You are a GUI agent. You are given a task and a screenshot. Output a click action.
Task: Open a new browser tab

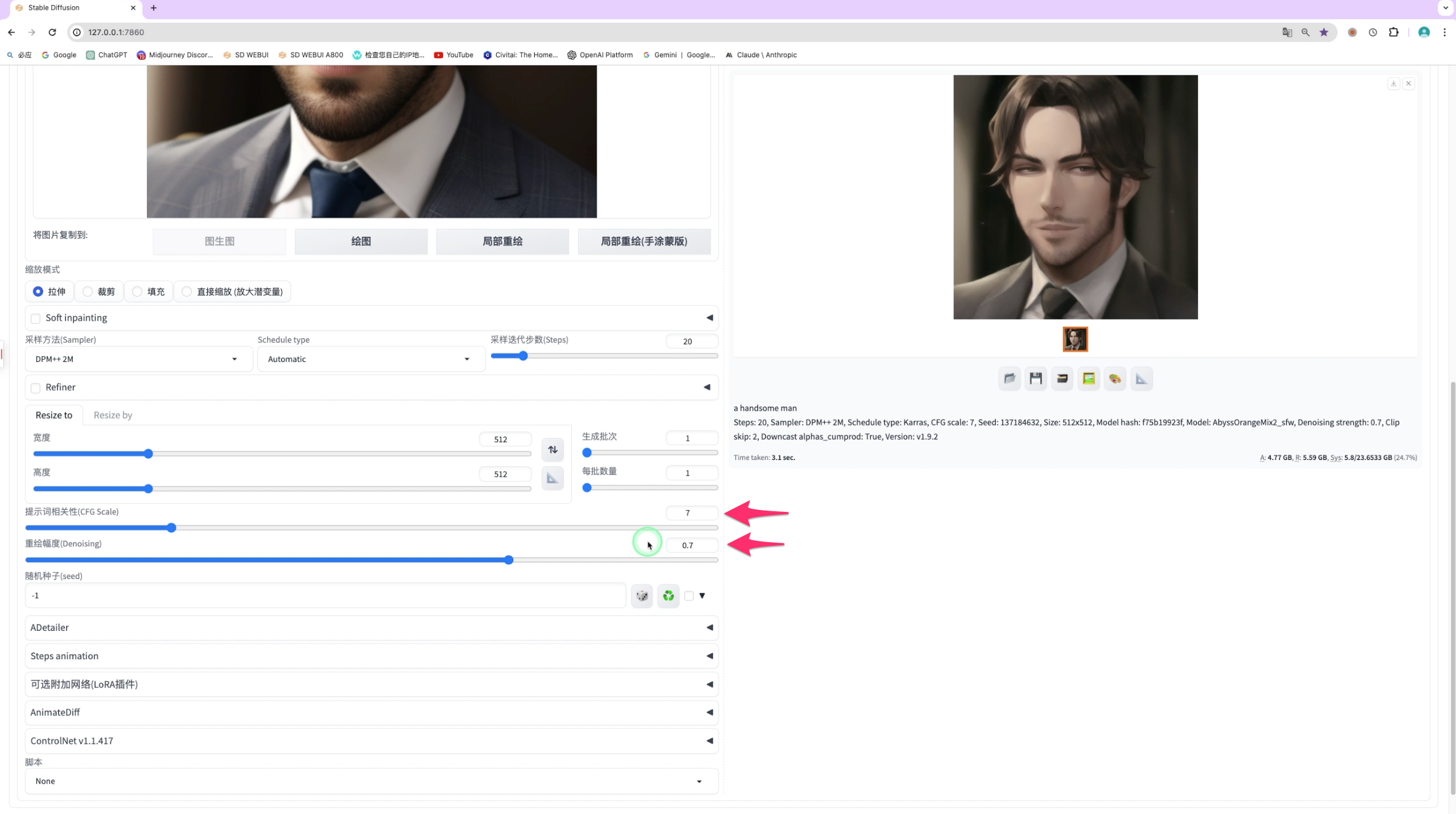click(x=154, y=8)
